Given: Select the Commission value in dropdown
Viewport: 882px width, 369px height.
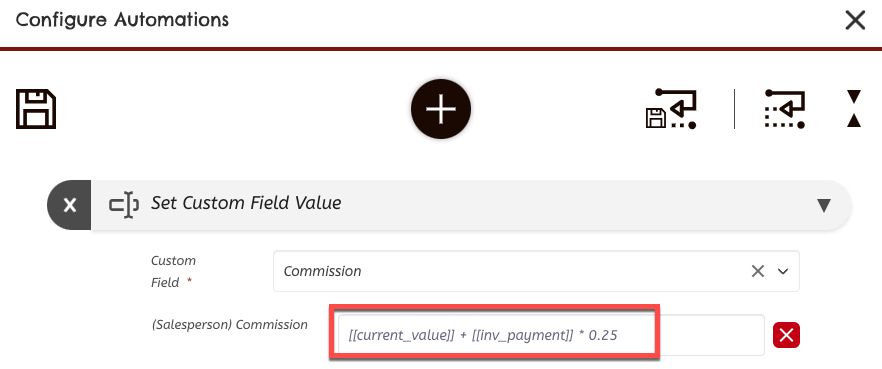Looking at the screenshot, I should coord(322,271).
